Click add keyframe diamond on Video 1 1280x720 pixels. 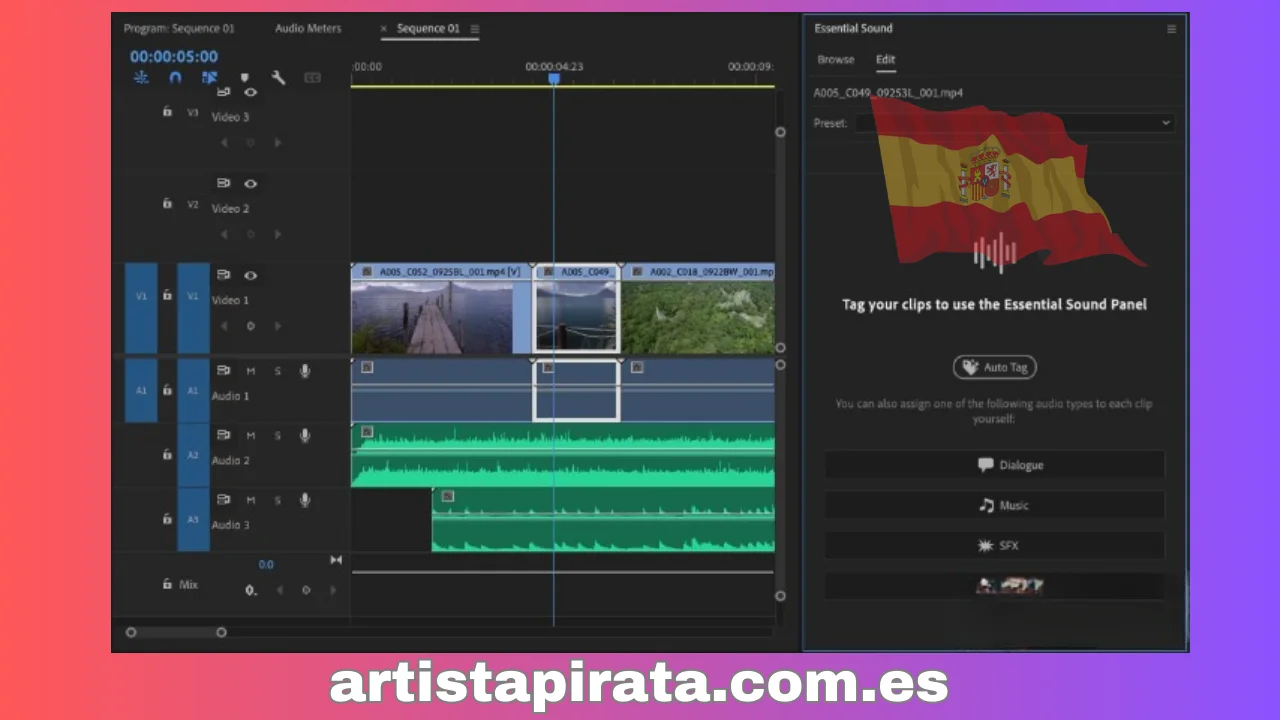(250, 326)
